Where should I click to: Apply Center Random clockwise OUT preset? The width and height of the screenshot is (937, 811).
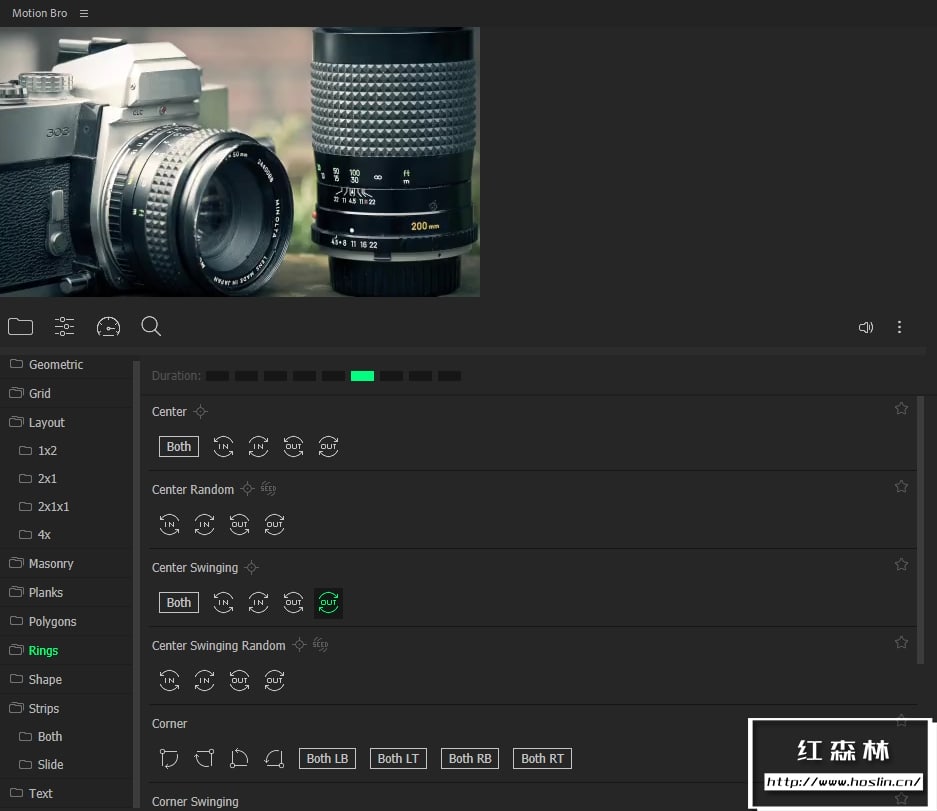(x=274, y=525)
